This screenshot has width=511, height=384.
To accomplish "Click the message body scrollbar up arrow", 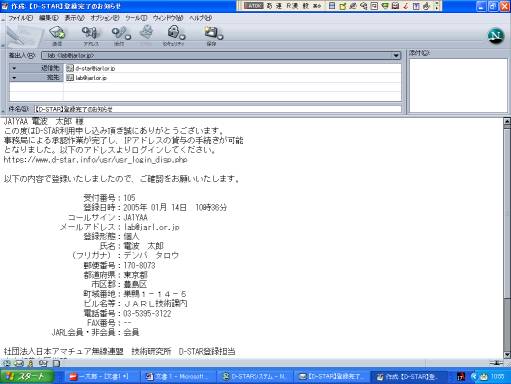I will pyautogui.click(x=507, y=121).
